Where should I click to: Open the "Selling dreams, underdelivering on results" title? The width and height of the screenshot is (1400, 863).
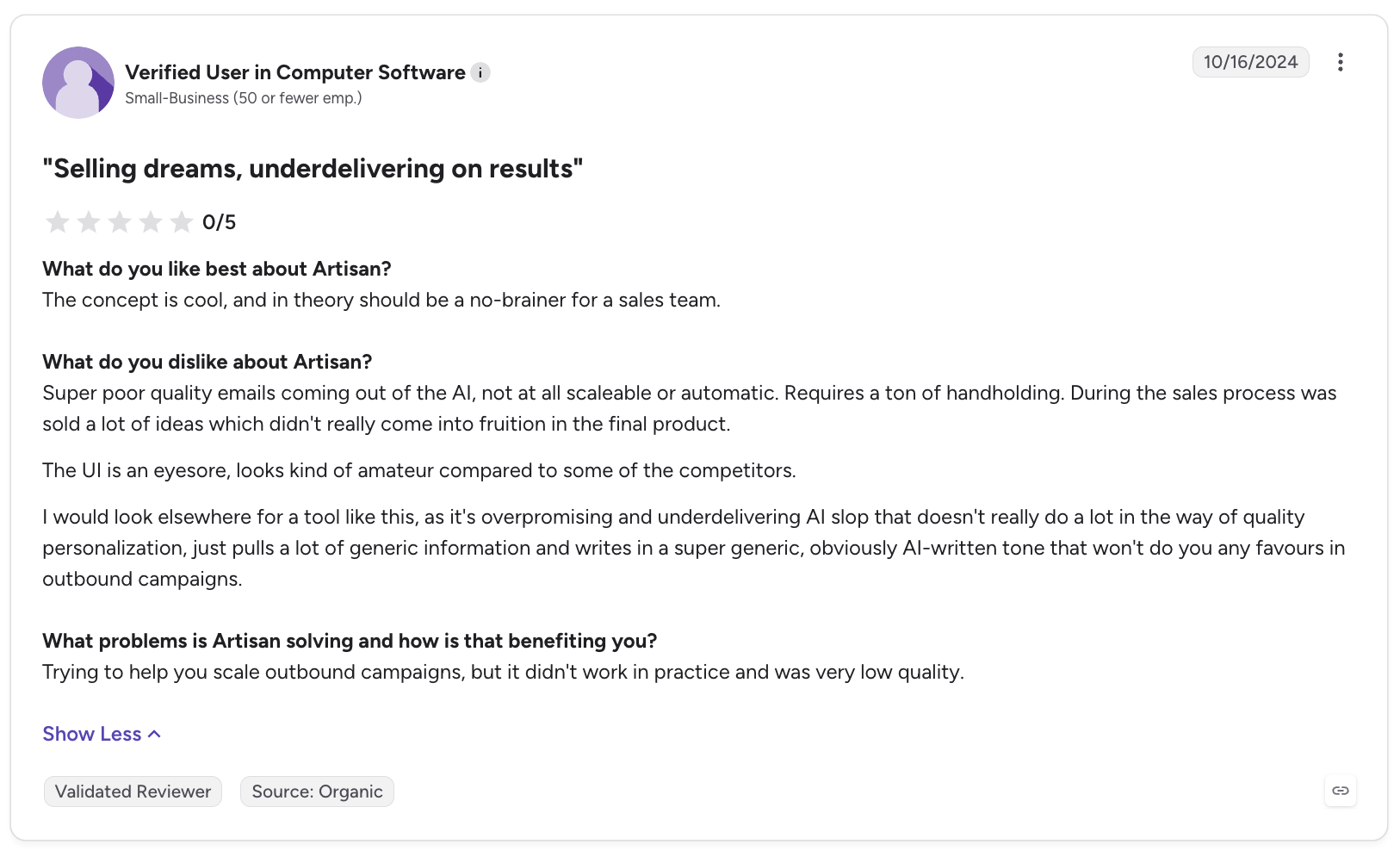point(313,169)
